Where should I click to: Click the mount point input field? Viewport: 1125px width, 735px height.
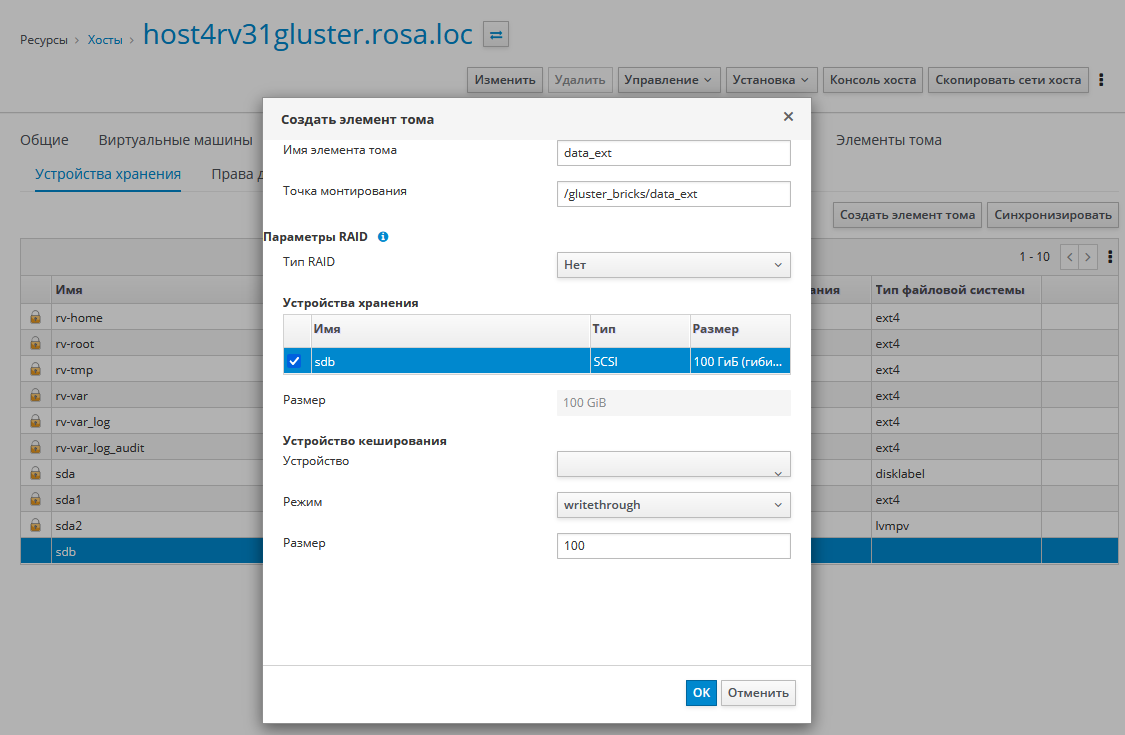point(673,194)
